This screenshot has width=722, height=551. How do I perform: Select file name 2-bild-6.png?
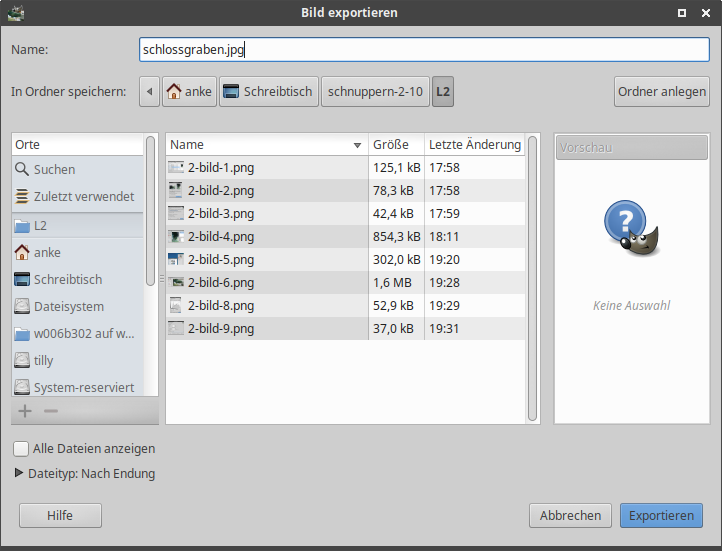pyautogui.click(x=221, y=283)
